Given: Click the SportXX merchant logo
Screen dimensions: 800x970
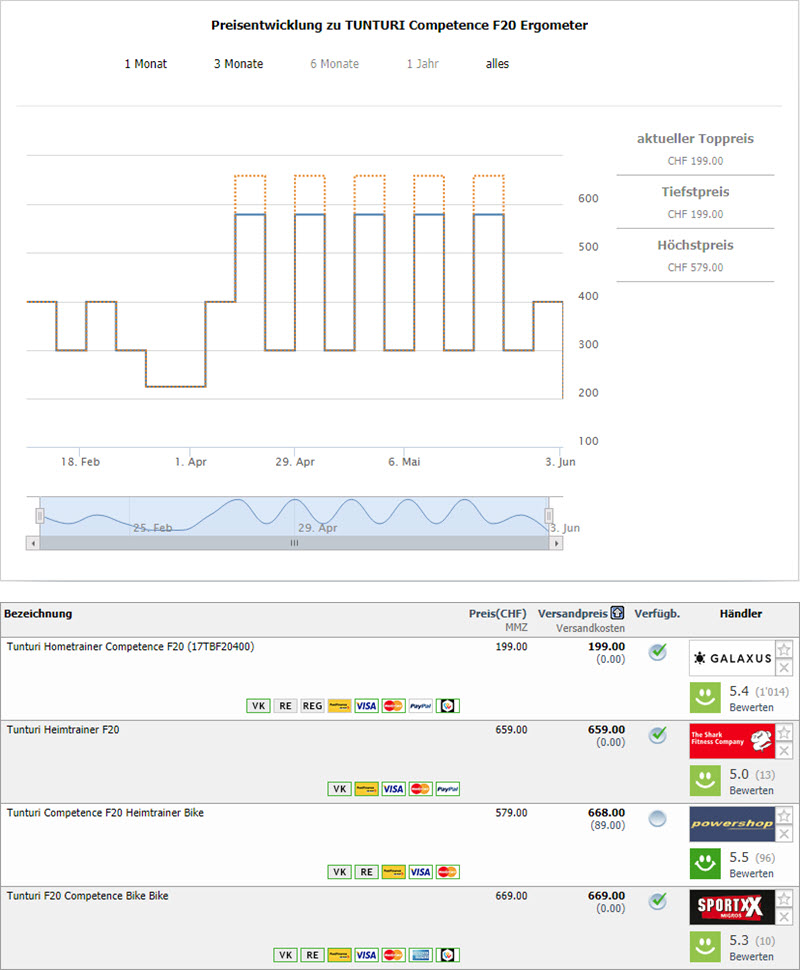Looking at the screenshot, I should pyautogui.click(x=731, y=908).
